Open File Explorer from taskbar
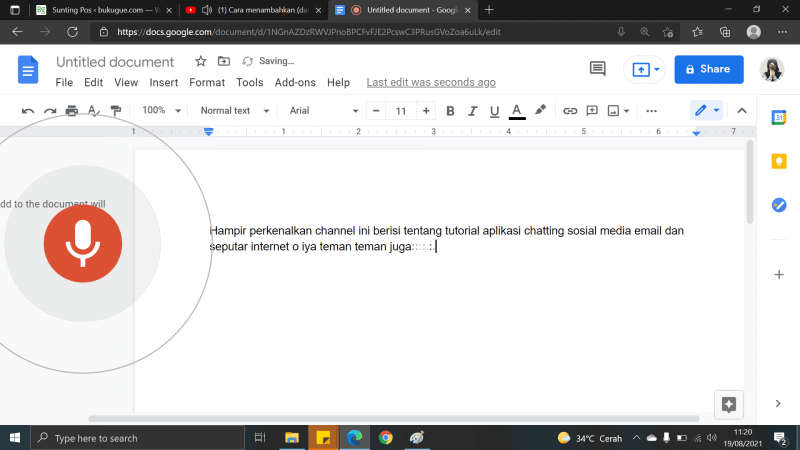 pos(292,438)
